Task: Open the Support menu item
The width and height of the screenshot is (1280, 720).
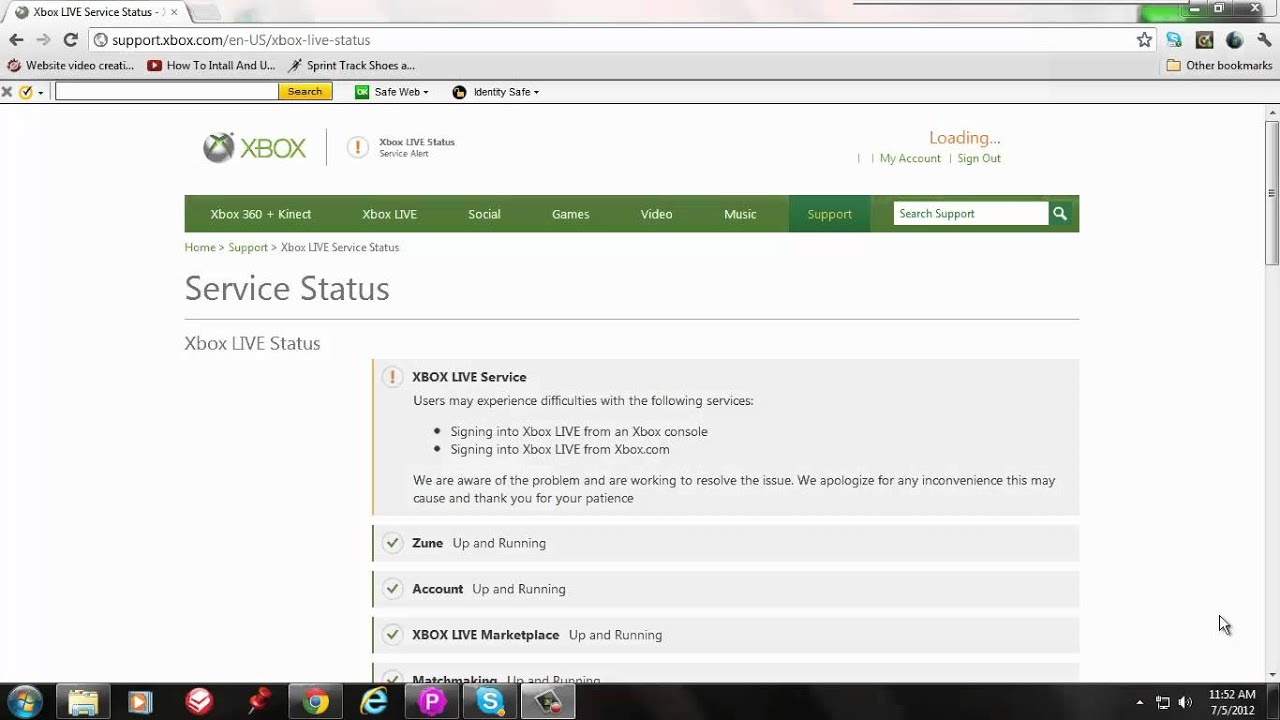Action: (x=830, y=214)
